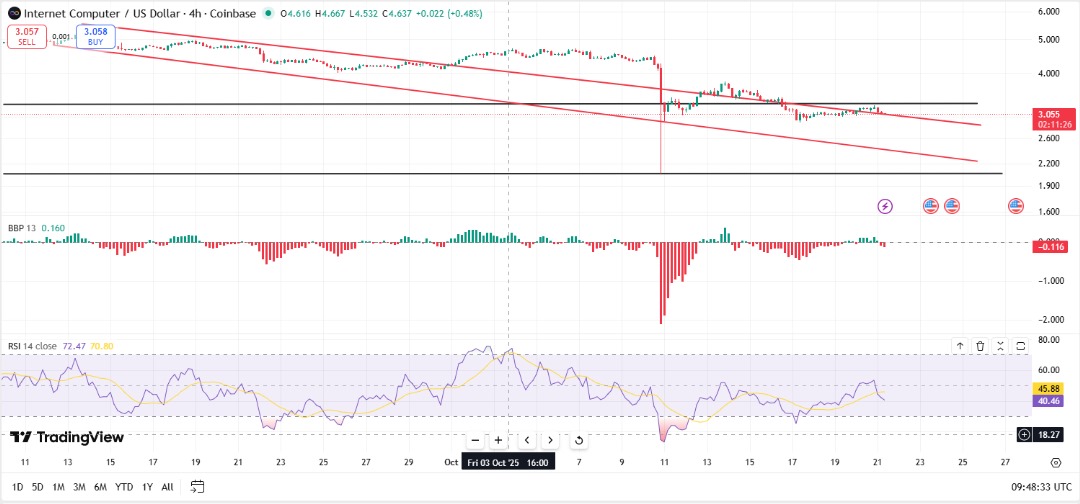The image size is (1080, 504).
Task: Click the second US flag economic event marker
Action: (952, 206)
